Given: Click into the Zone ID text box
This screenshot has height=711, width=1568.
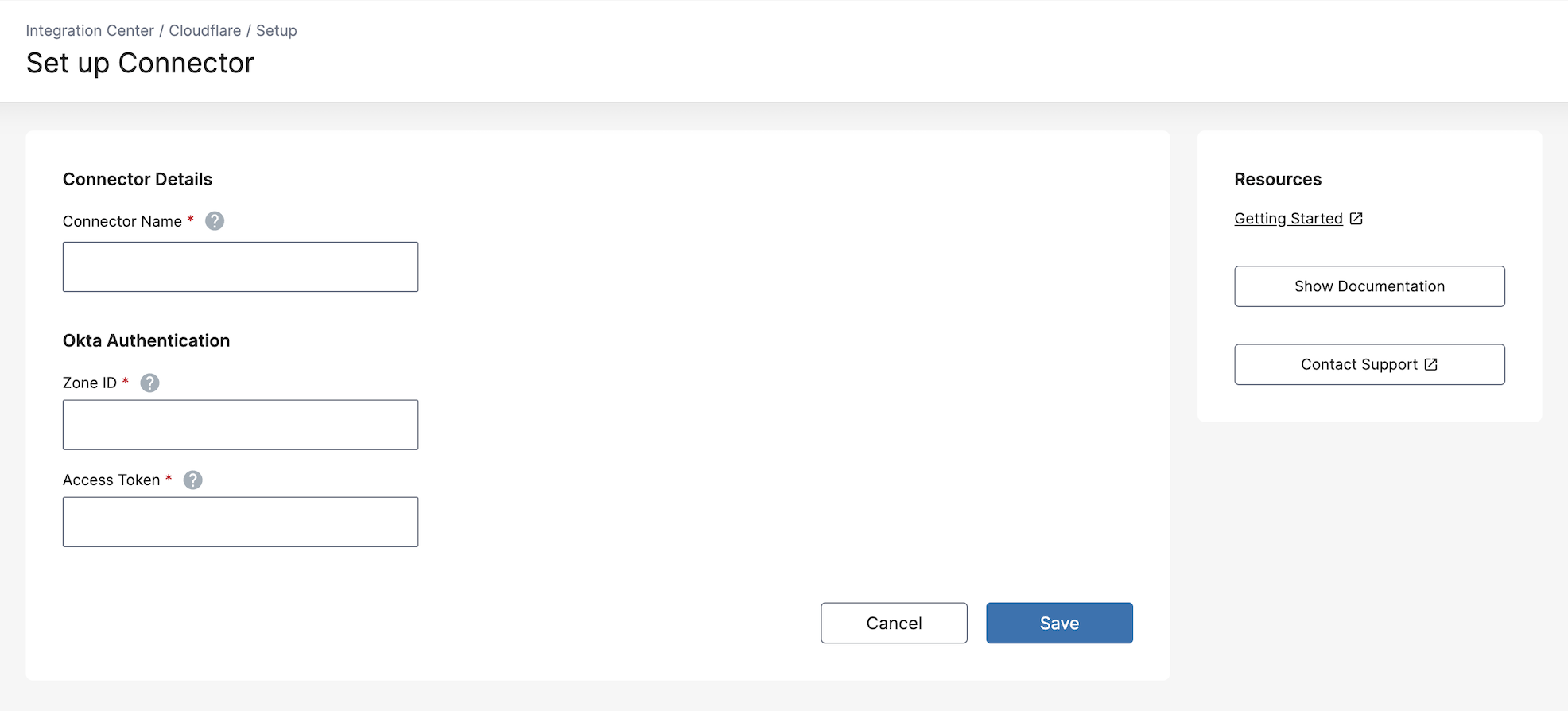Looking at the screenshot, I should [240, 425].
